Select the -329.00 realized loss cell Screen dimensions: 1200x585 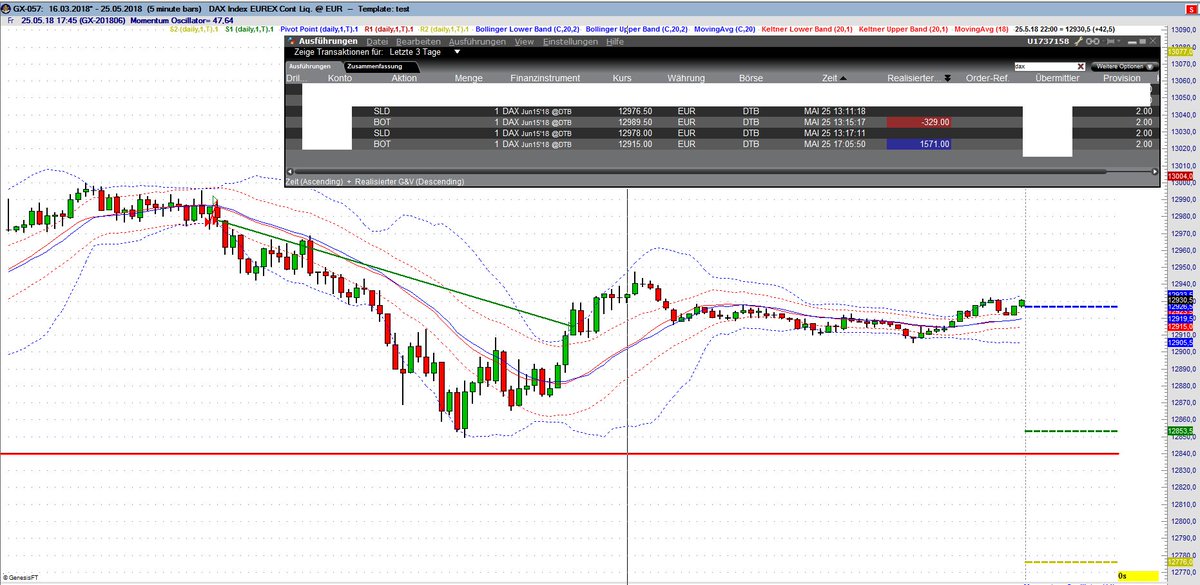click(x=919, y=122)
